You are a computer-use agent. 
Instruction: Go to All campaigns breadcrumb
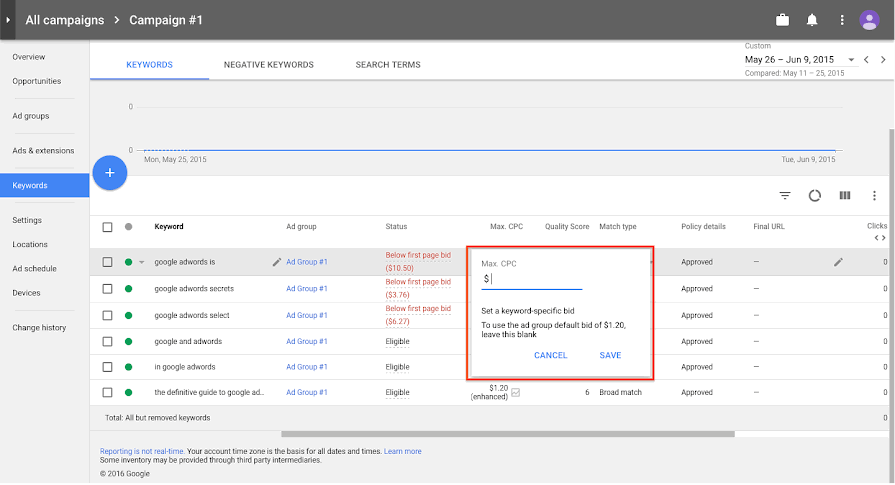pos(64,20)
